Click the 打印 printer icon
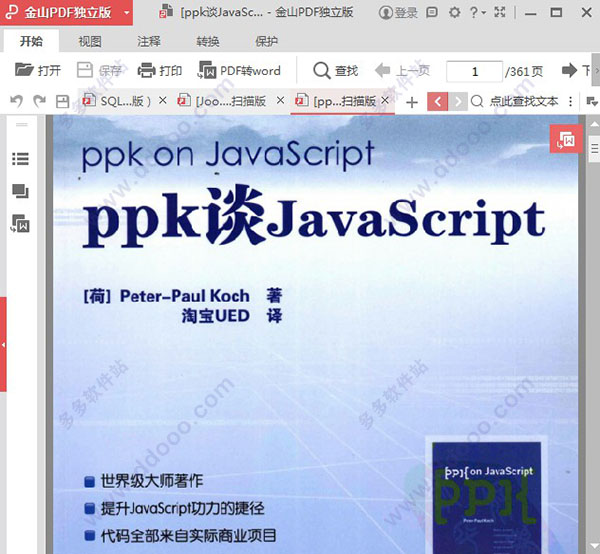Screen dimensions: 600x554 (147, 70)
